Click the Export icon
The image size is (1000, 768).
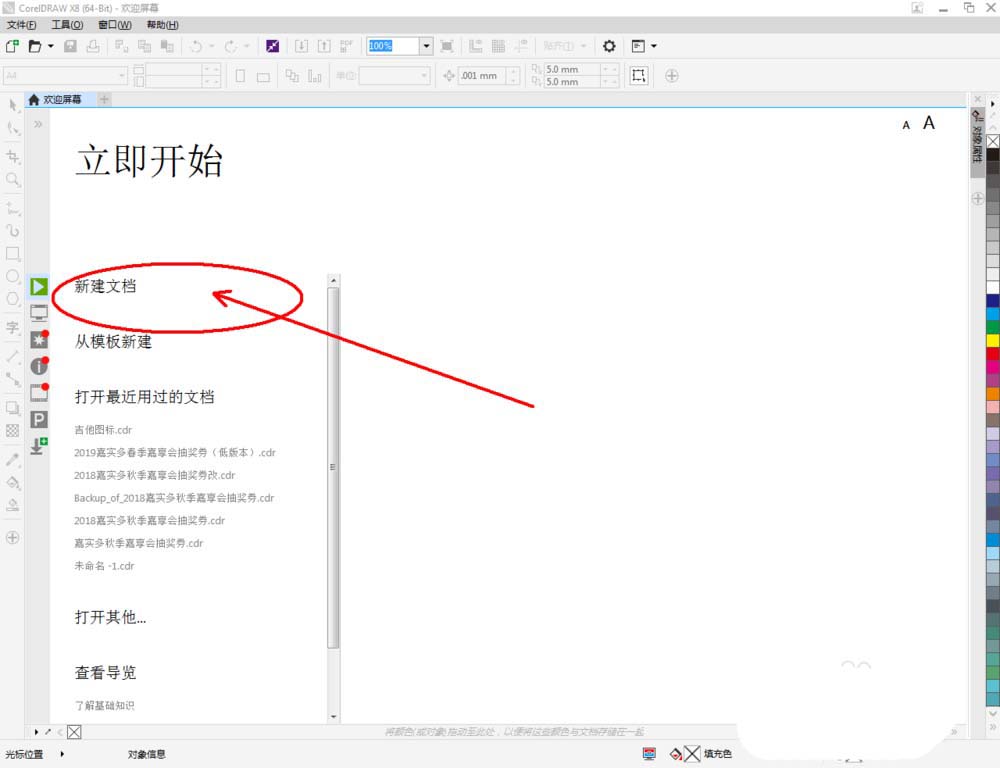pyautogui.click(x=324, y=46)
